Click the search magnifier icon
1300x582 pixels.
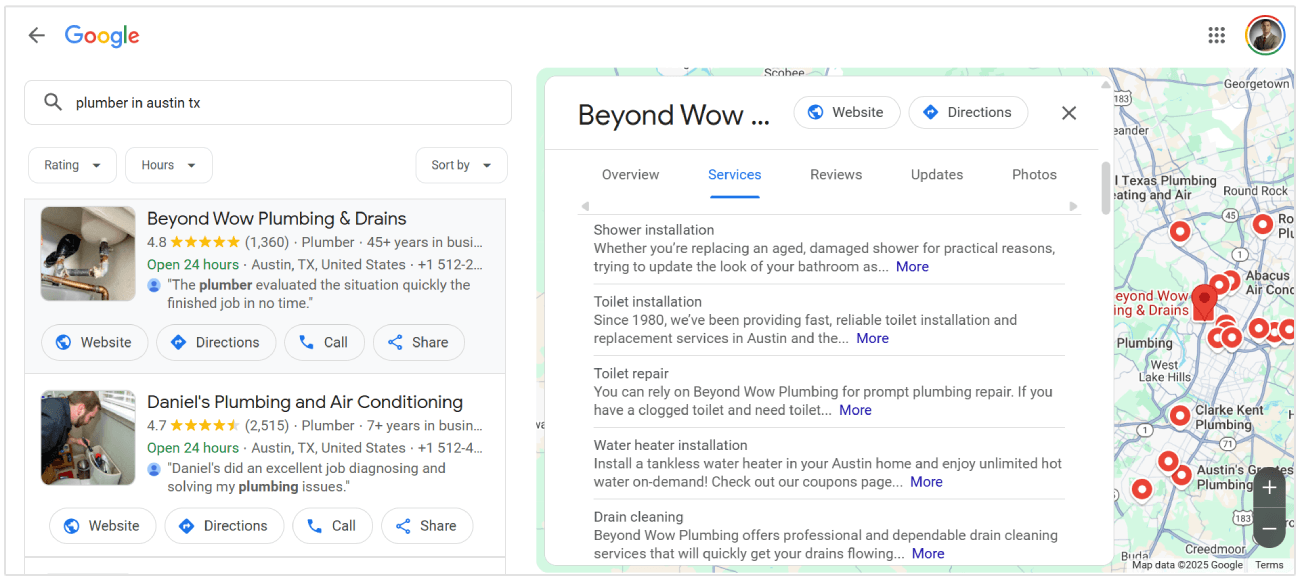pos(53,102)
